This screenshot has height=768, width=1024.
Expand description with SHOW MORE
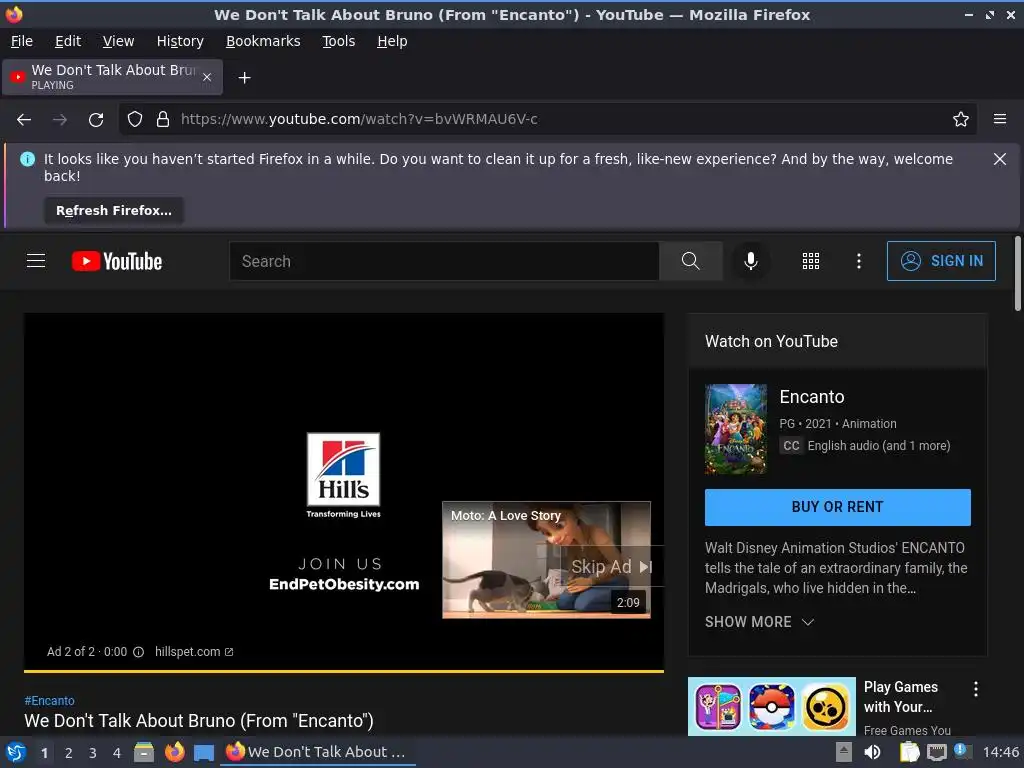759,622
